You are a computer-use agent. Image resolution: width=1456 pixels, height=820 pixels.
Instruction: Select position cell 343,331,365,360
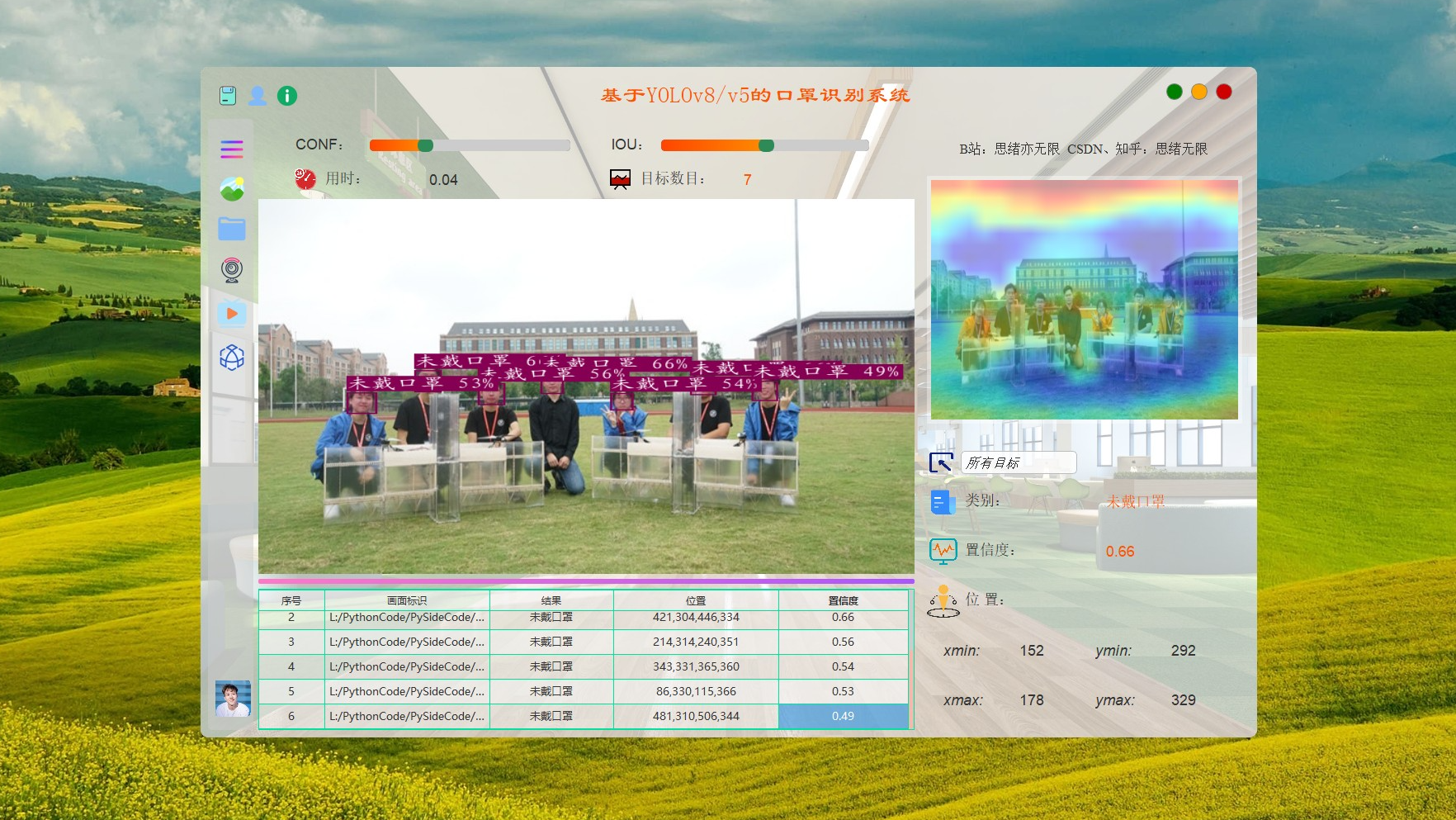click(x=696, y=666)
